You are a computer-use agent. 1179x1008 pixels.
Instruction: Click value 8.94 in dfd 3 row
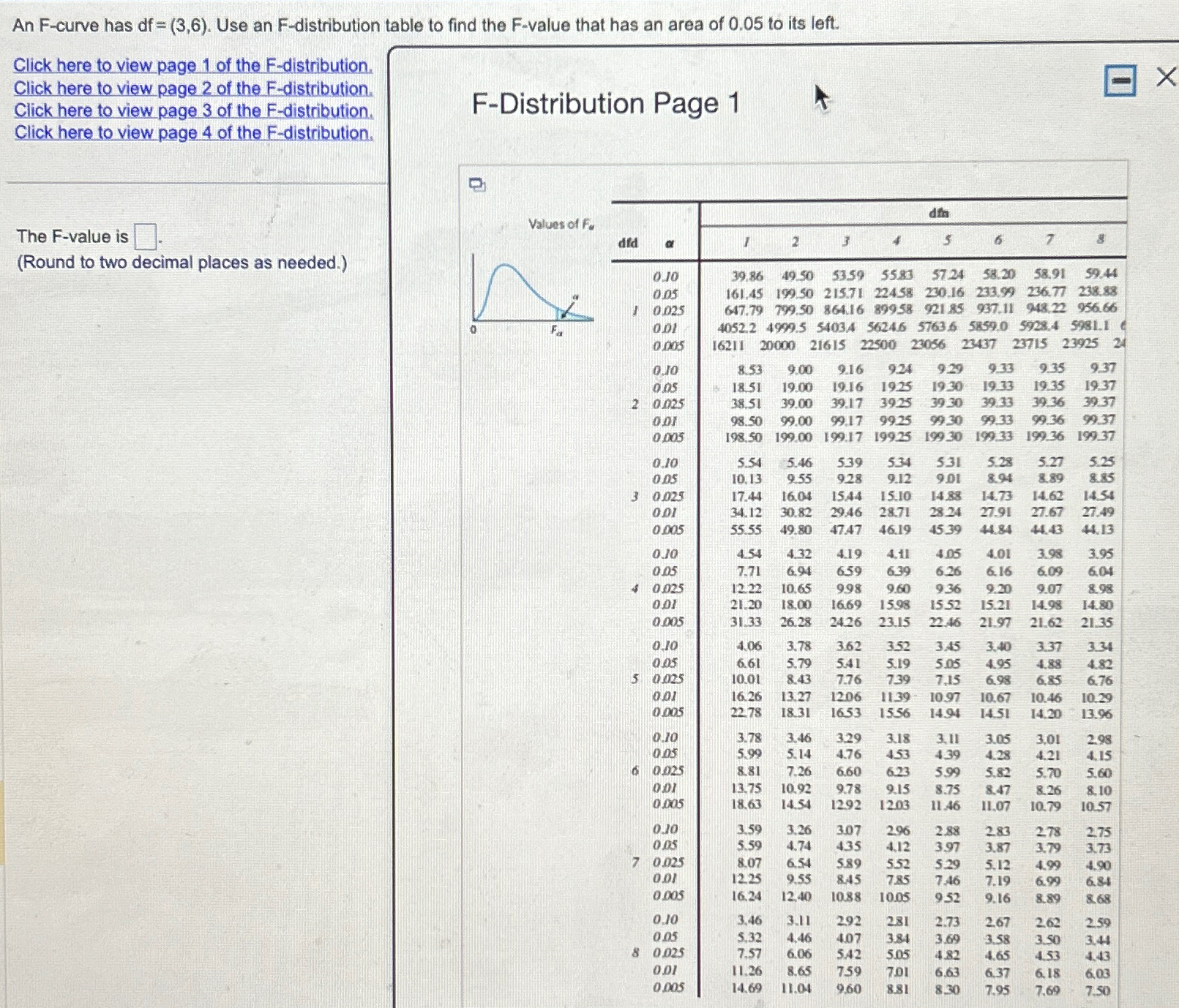click(1000, 478)
